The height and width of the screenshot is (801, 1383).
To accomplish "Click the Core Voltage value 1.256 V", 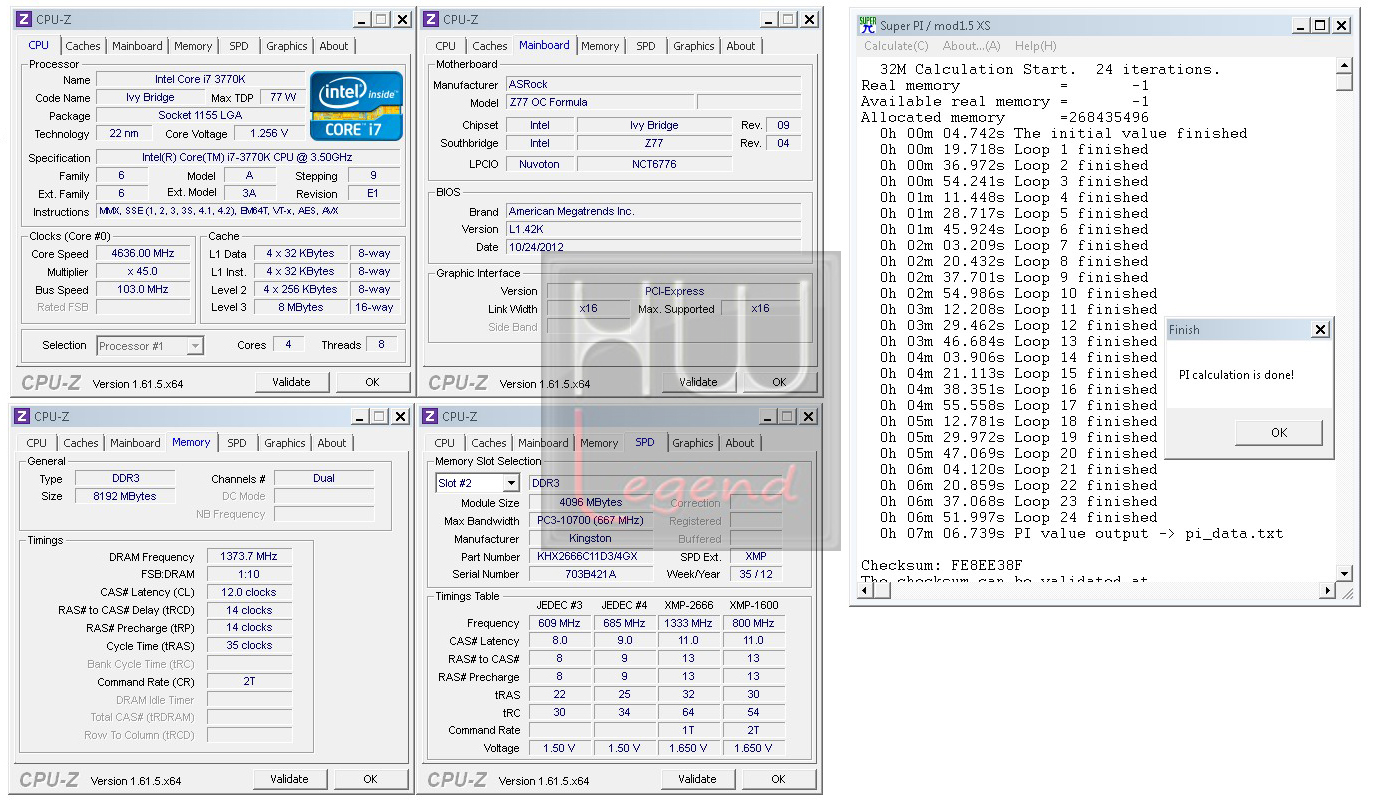I will 269,134.
